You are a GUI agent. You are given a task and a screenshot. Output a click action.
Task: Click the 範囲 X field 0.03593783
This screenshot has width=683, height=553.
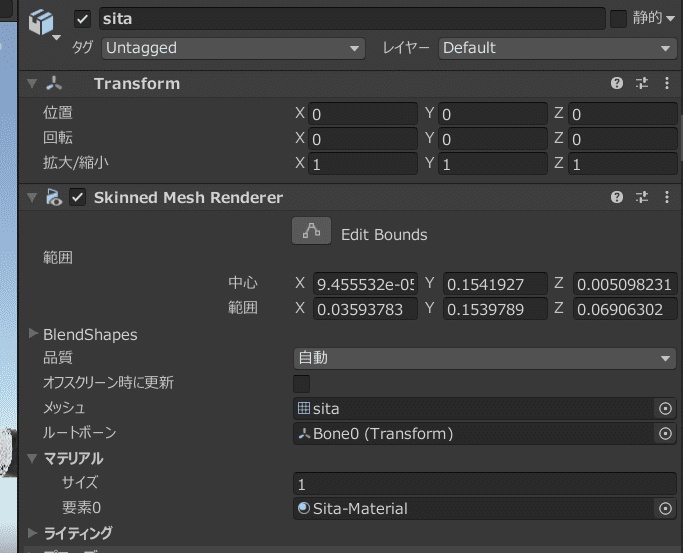click(x=365, y=309)
